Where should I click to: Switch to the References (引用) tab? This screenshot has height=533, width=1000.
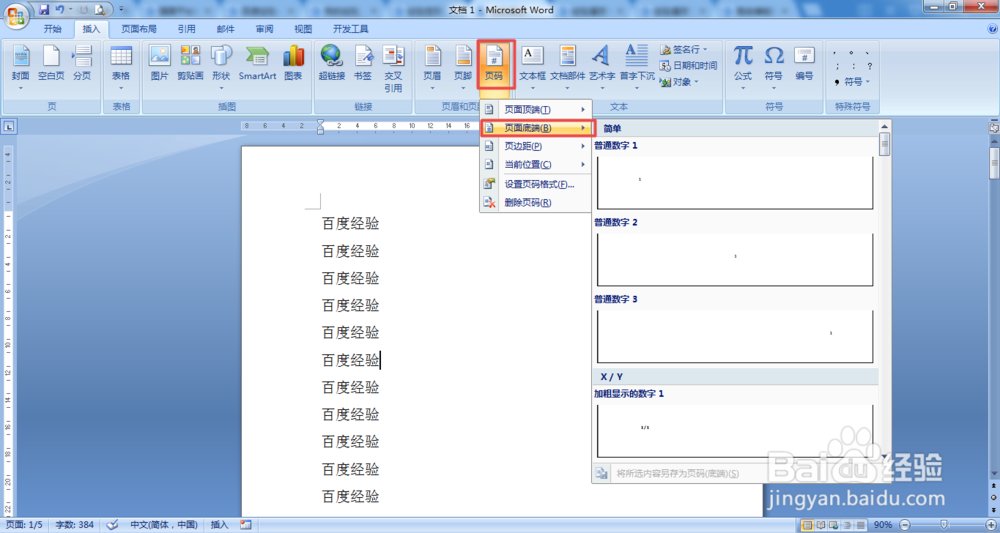(186, 29)
